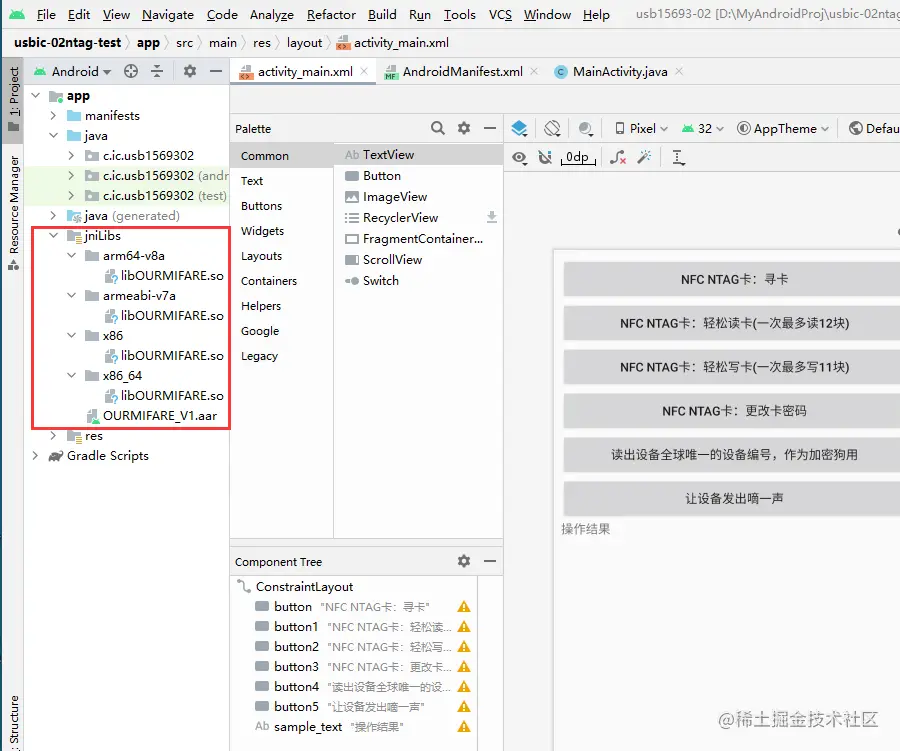Toggle view options eye icon
The height and width of the screenshot is (751, 900).
(x=519, y=157)
